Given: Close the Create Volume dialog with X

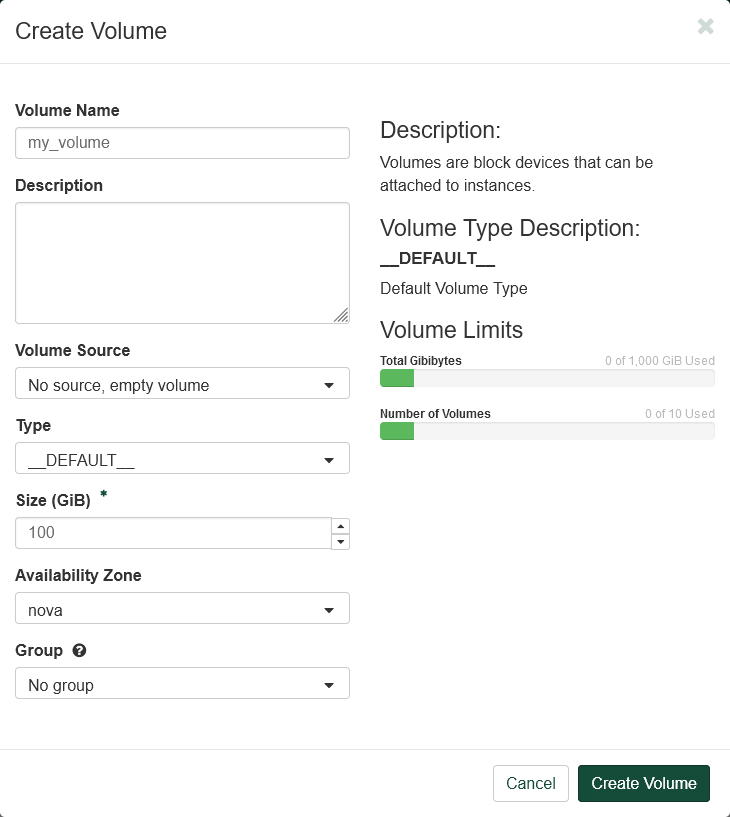Looking at the screenshot, I should [705, 27].
